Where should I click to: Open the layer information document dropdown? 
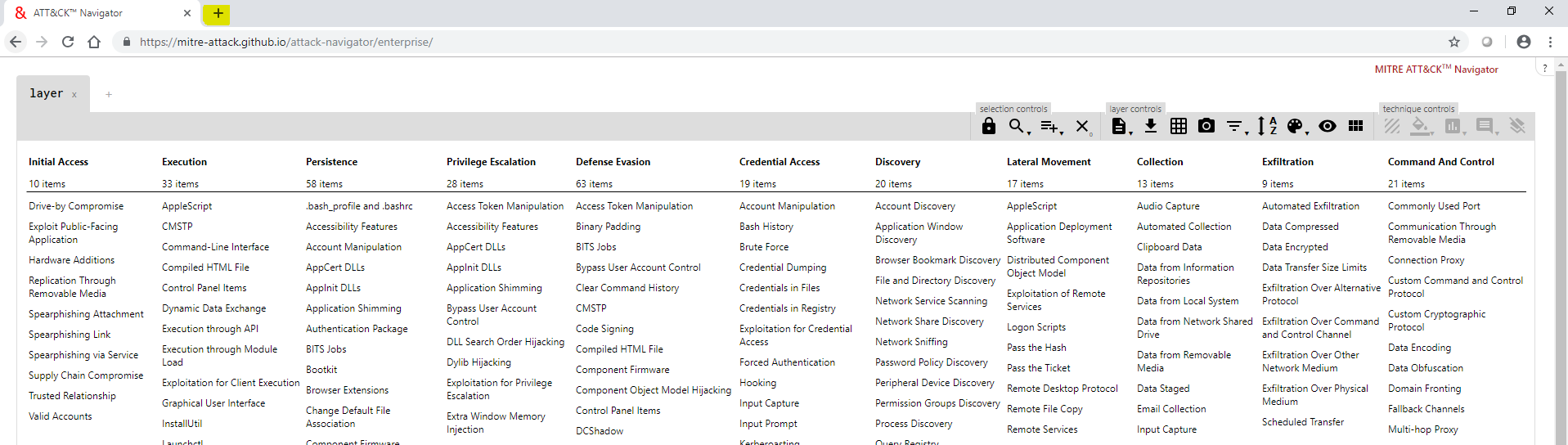coord(1121,126)
